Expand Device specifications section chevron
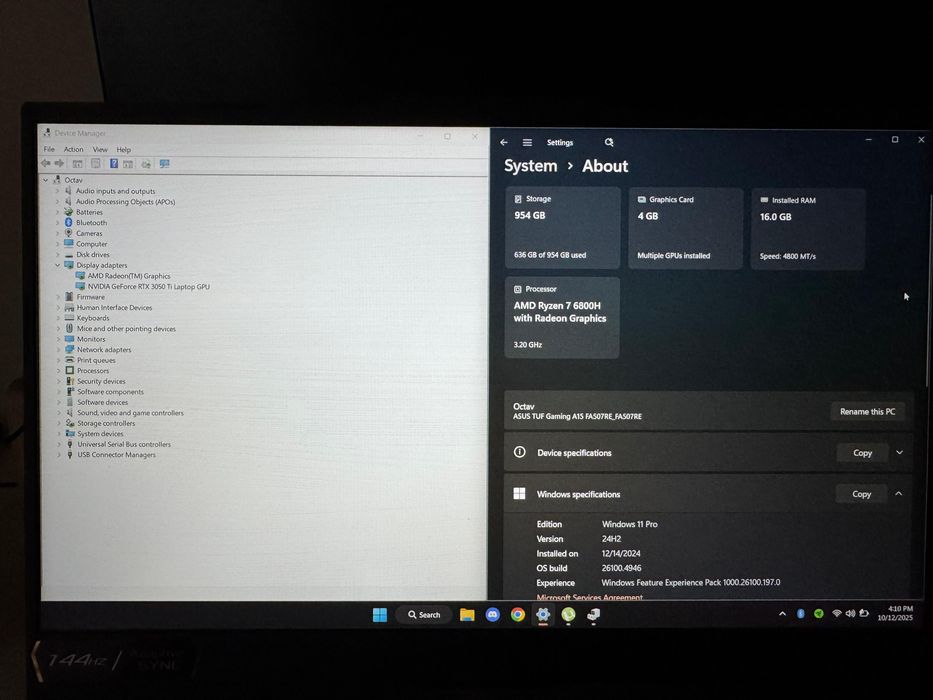The width and height of the screenshot is (933, 700). (x=899, y=453)
